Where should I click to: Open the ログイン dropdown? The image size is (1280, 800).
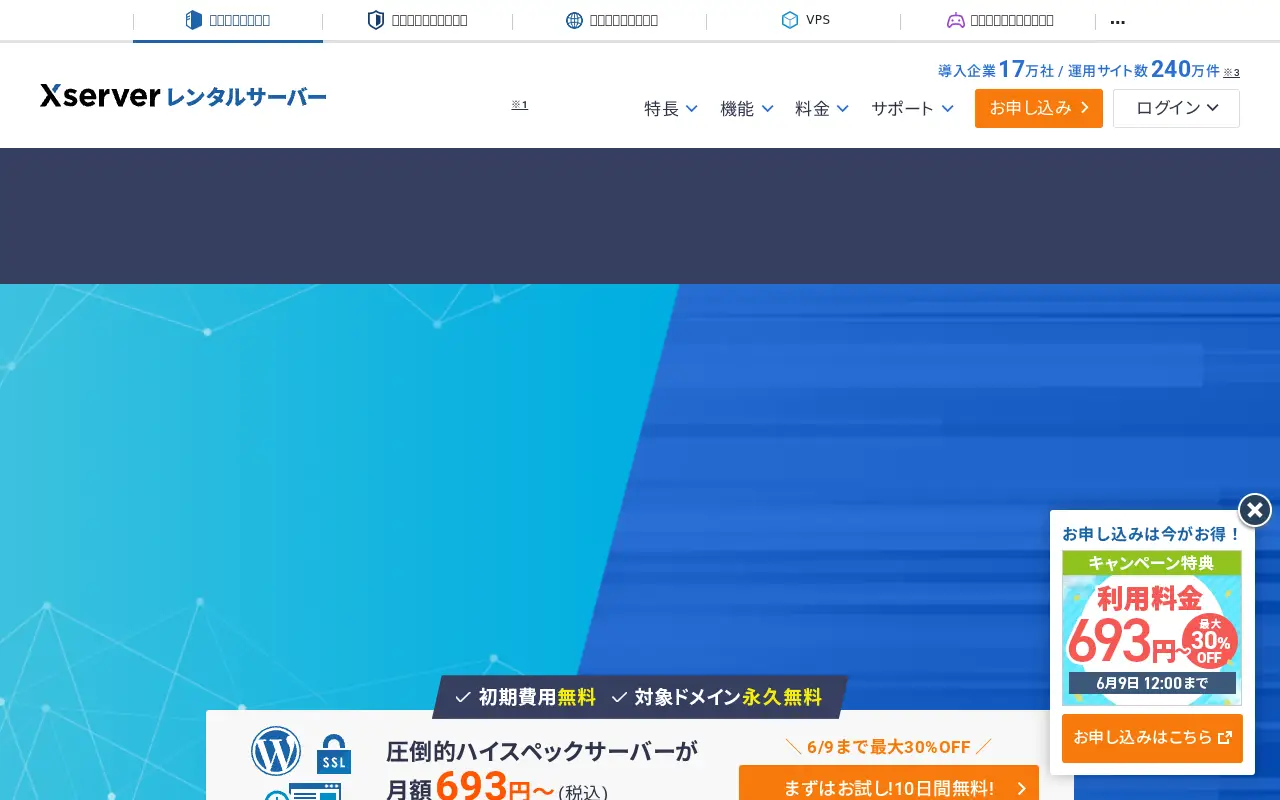tap(1176, 108)
